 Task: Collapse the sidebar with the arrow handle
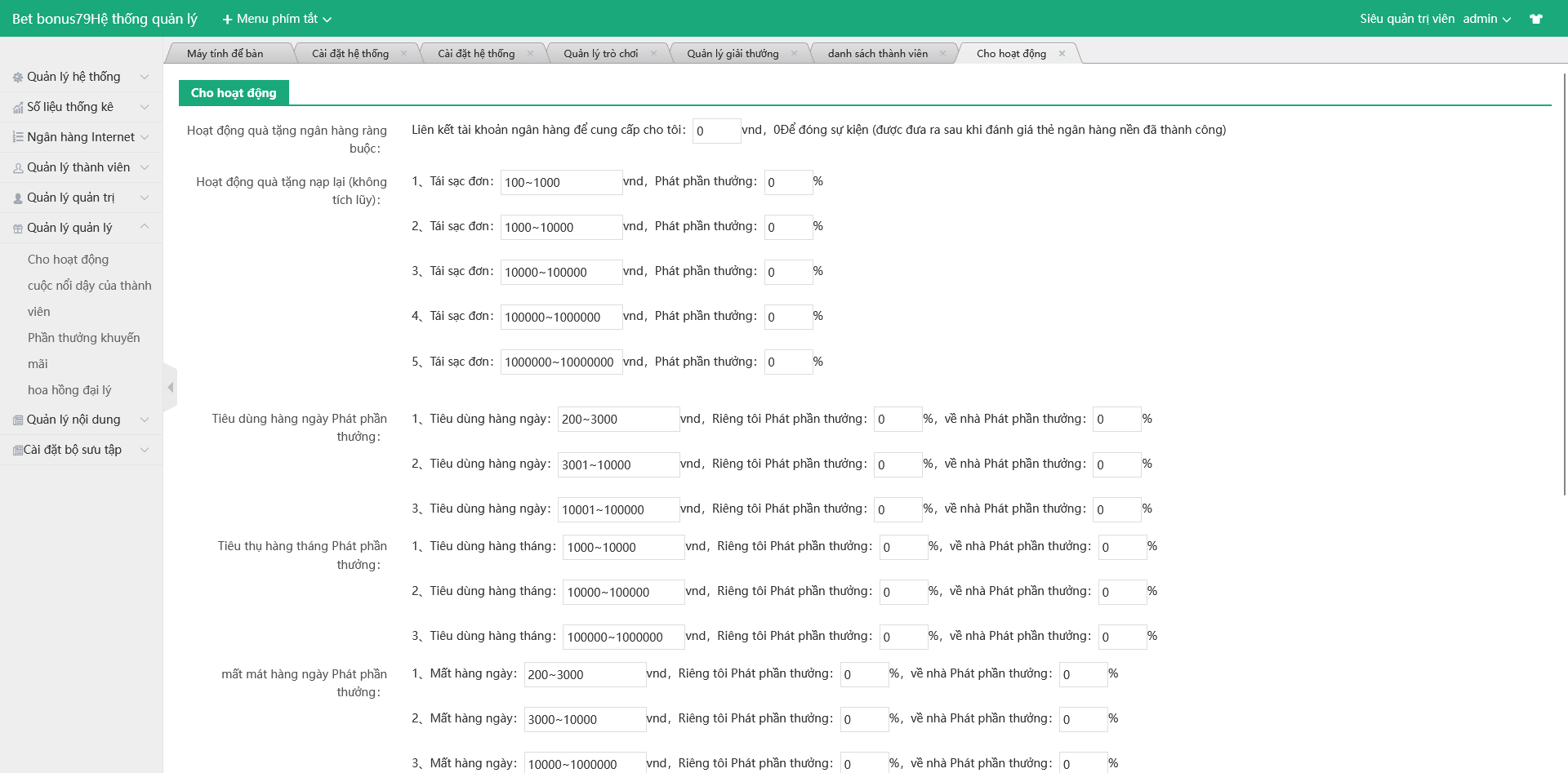click(x=170, y=387)
